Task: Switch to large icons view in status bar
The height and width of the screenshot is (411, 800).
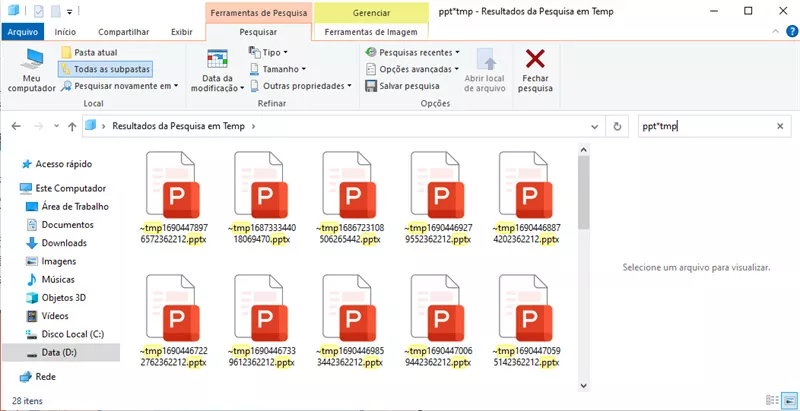Action: pyautogui.click(x=789, y=400)
